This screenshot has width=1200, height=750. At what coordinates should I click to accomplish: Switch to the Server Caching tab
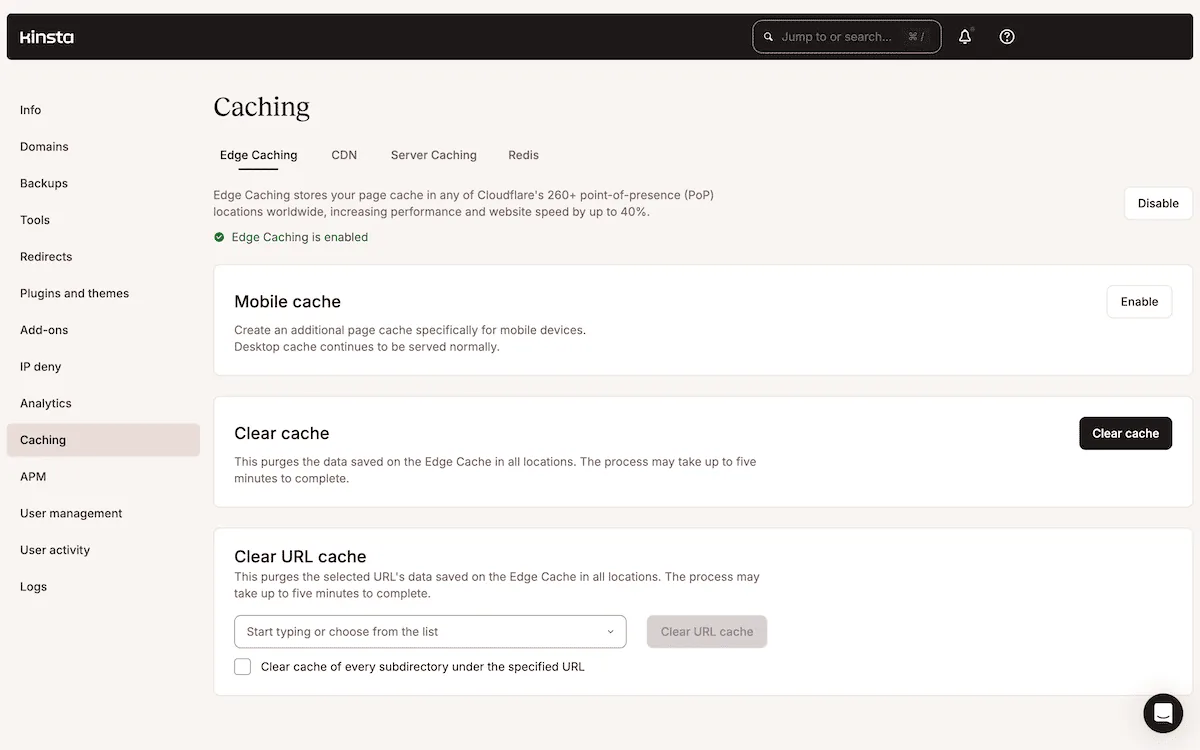pos(433,155)
